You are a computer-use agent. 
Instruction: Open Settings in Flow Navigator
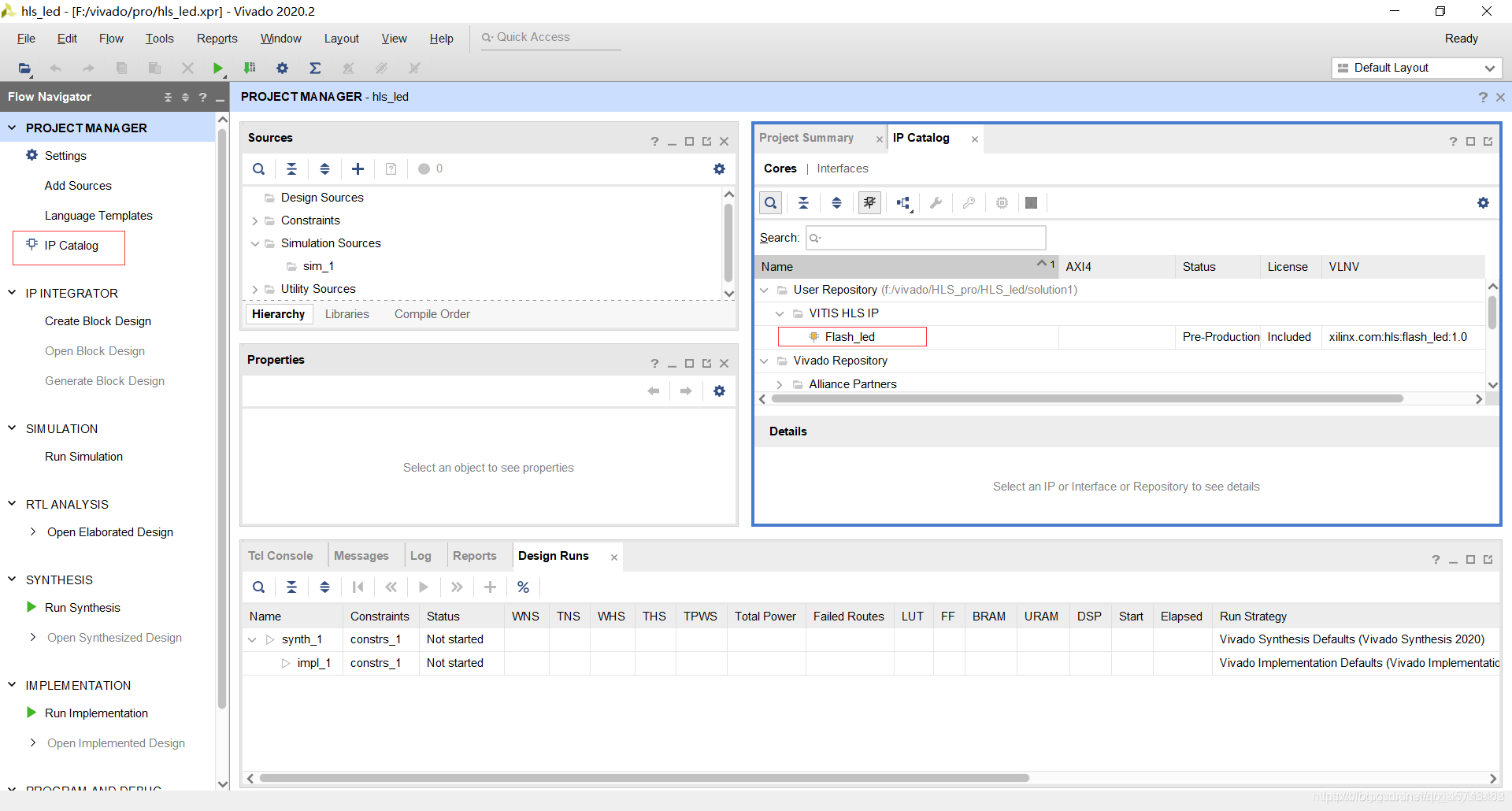65,156
